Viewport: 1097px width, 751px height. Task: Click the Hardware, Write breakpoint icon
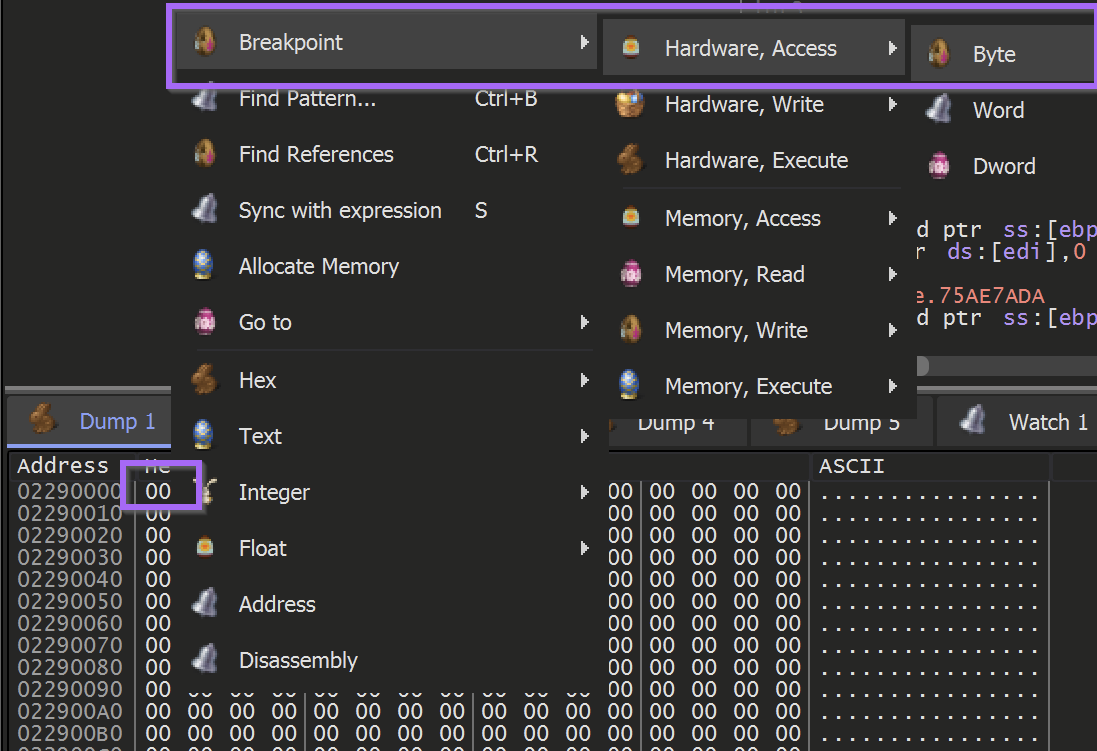[630, 104]
